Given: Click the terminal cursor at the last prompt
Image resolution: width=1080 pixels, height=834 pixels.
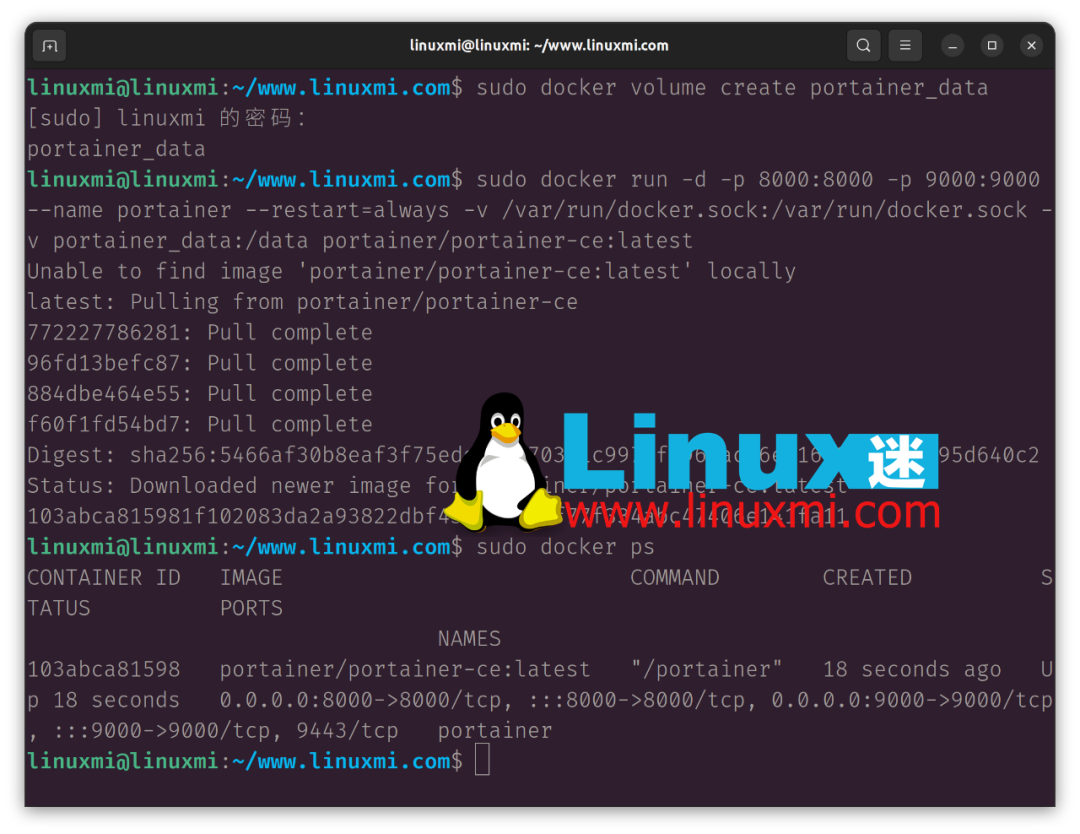Looking at the screenshot, I should 482,760.
